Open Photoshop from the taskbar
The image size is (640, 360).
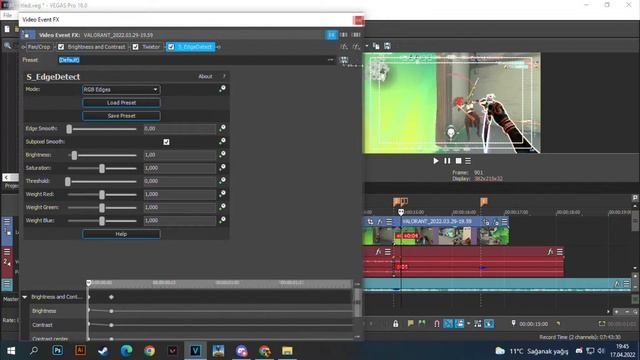(57, 351)
